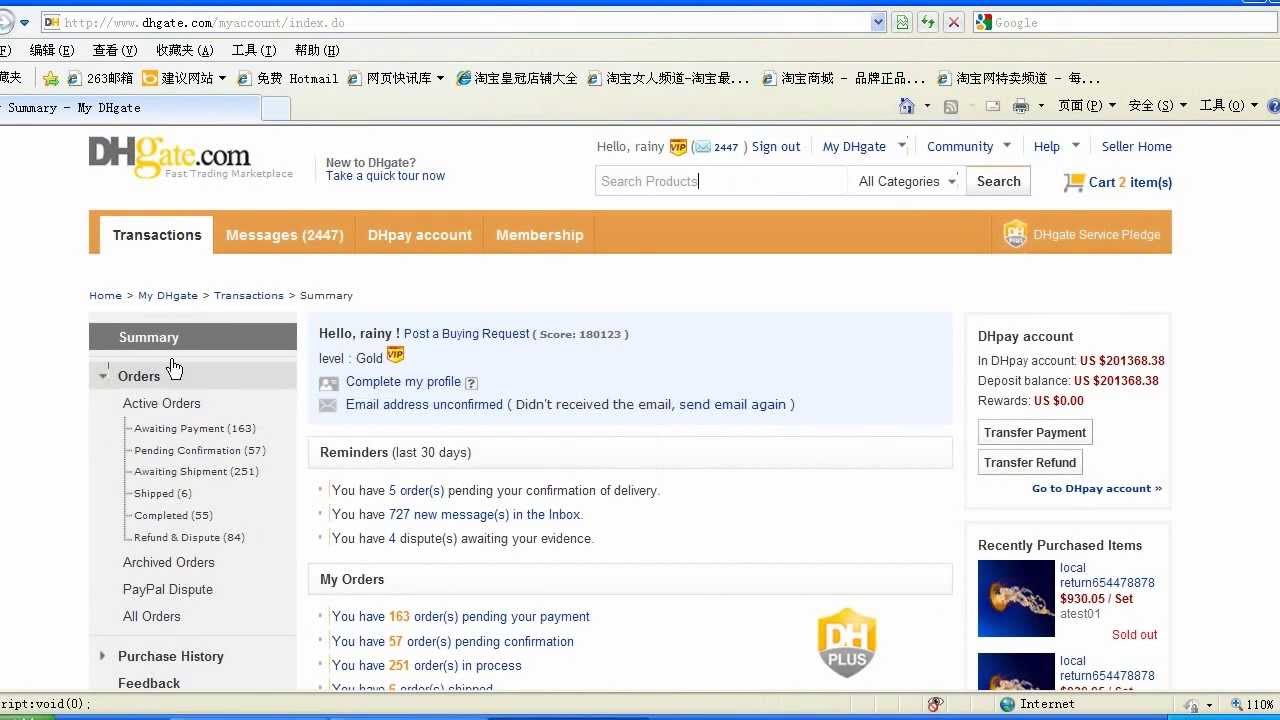Open the 安全(S) Safety dropdown menu
Screen dimensions: 1280x720
(1157, 106)
